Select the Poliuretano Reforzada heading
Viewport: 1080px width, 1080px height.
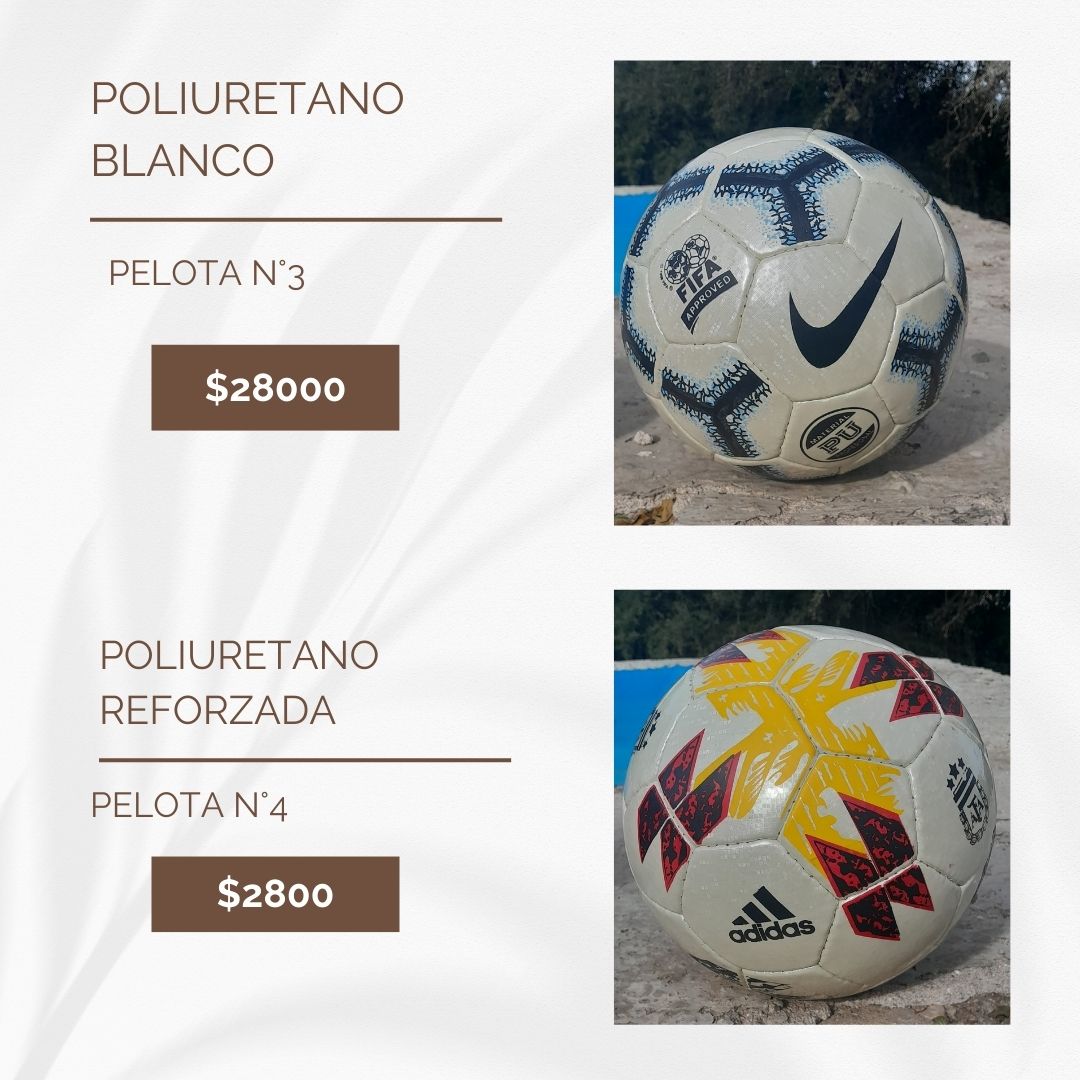(239, 683)
